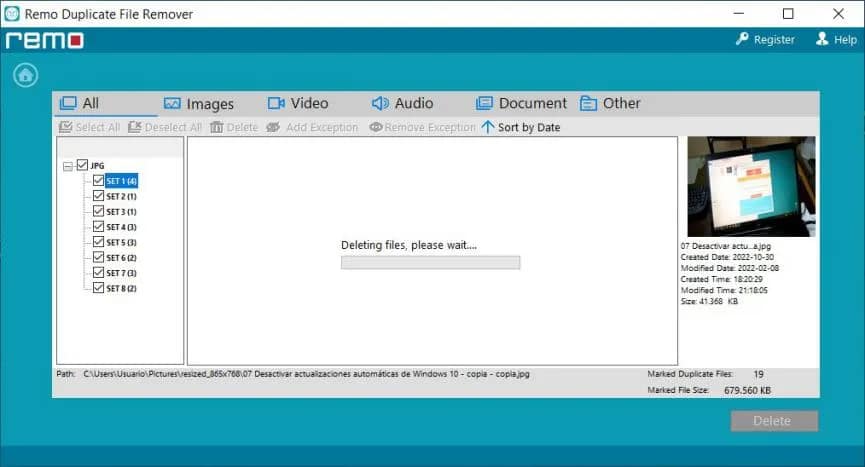Click the Register link

coord(774,40)
